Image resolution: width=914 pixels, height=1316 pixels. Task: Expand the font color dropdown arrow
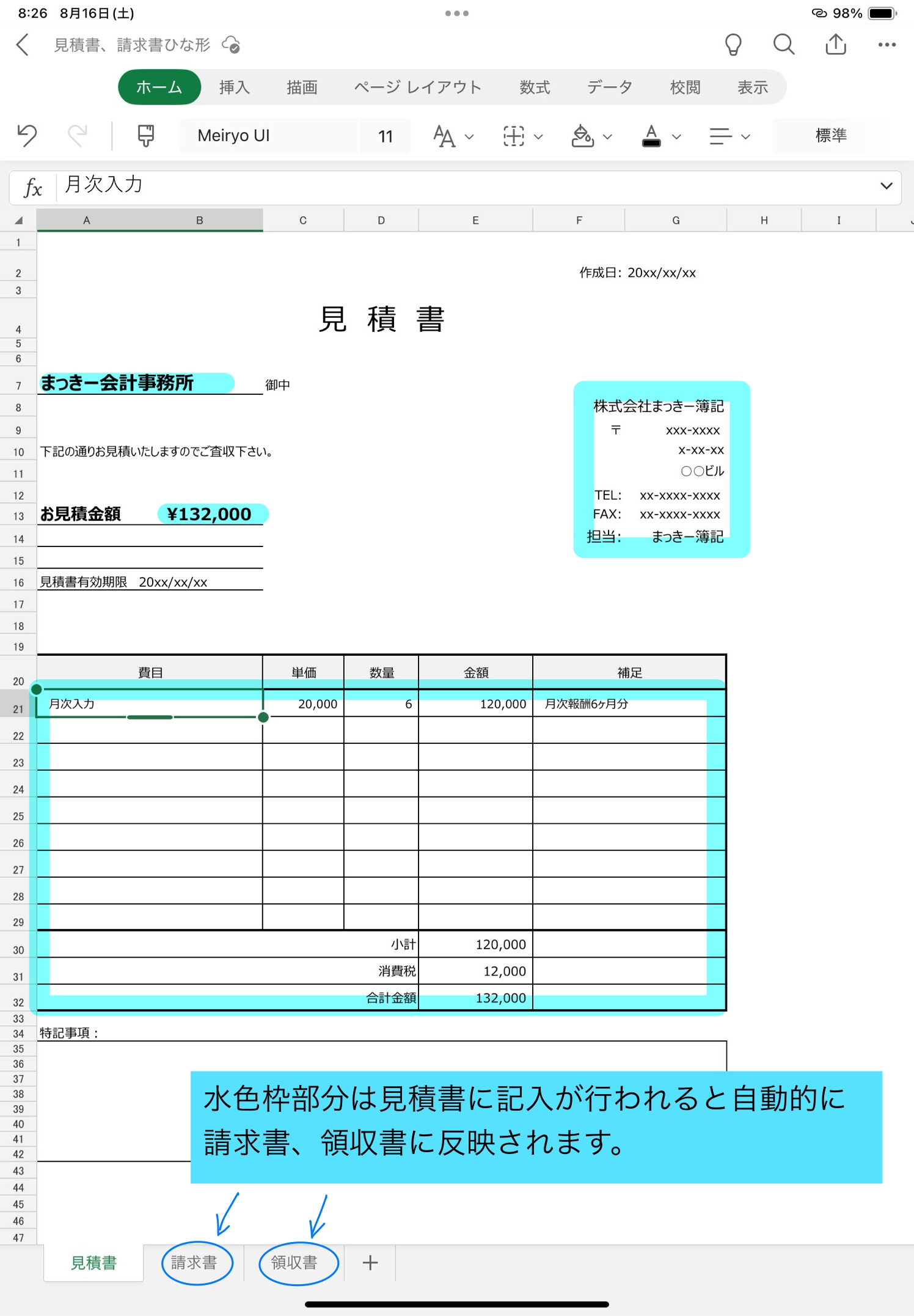676,137
